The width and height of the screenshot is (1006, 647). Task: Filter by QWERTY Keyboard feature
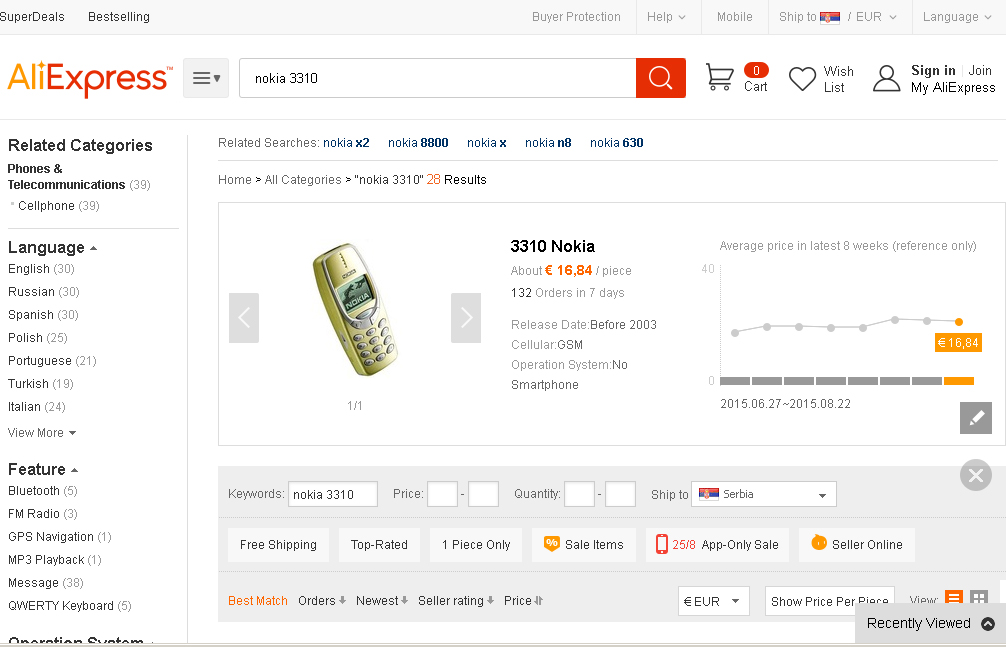point(61,606)
